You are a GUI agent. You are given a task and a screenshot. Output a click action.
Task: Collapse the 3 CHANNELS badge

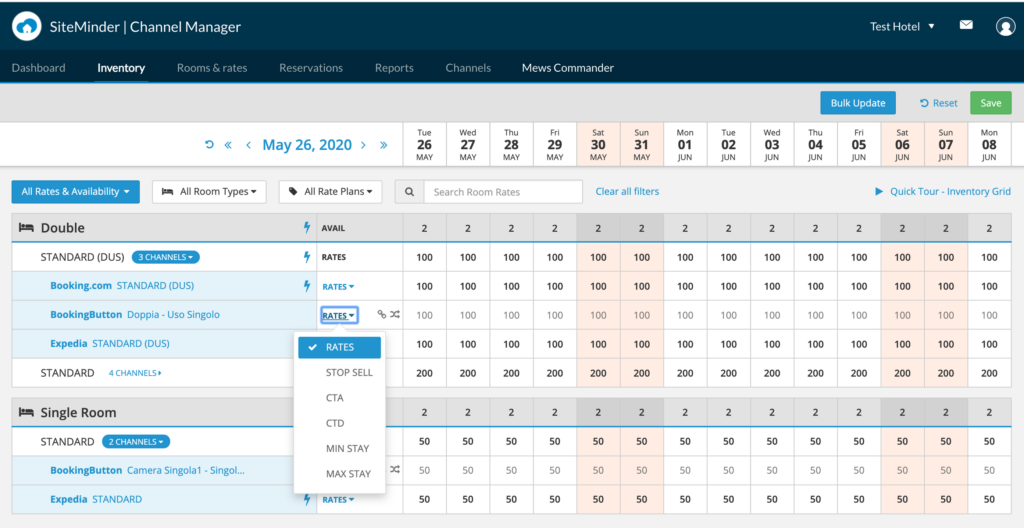[x=165, y=257]
